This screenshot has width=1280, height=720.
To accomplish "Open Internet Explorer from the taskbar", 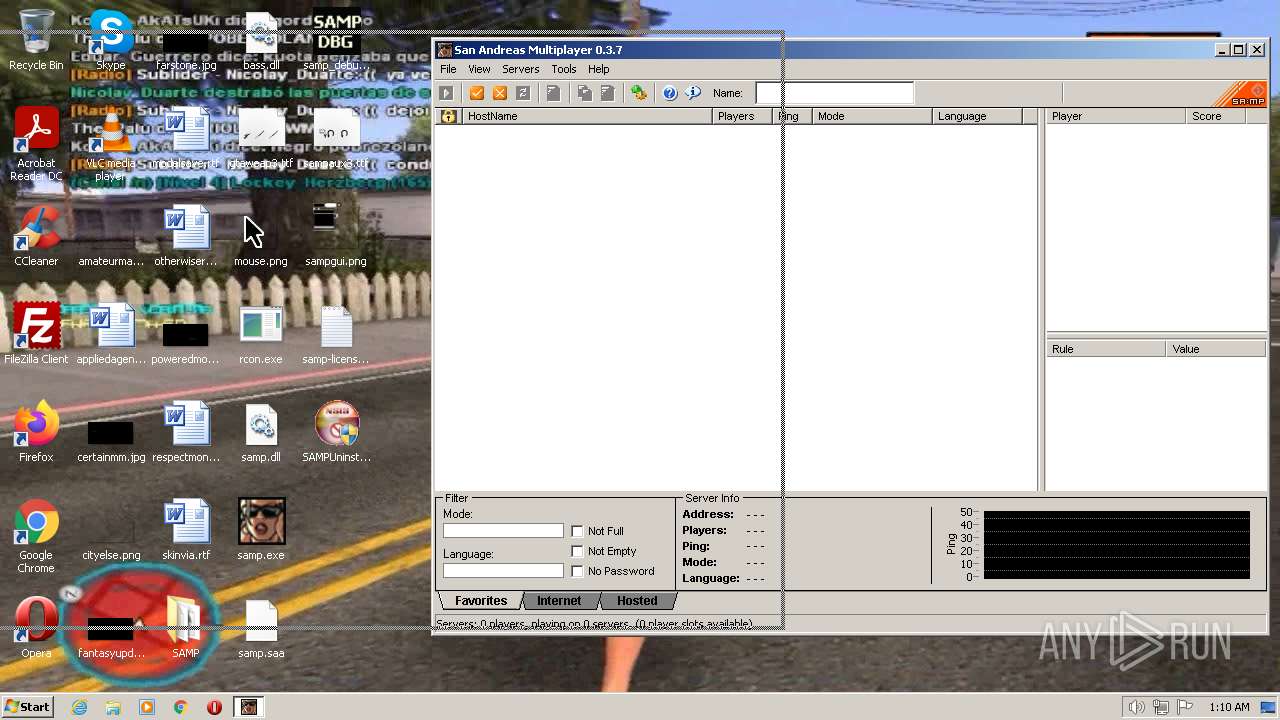I will click(x=79, y=707).
